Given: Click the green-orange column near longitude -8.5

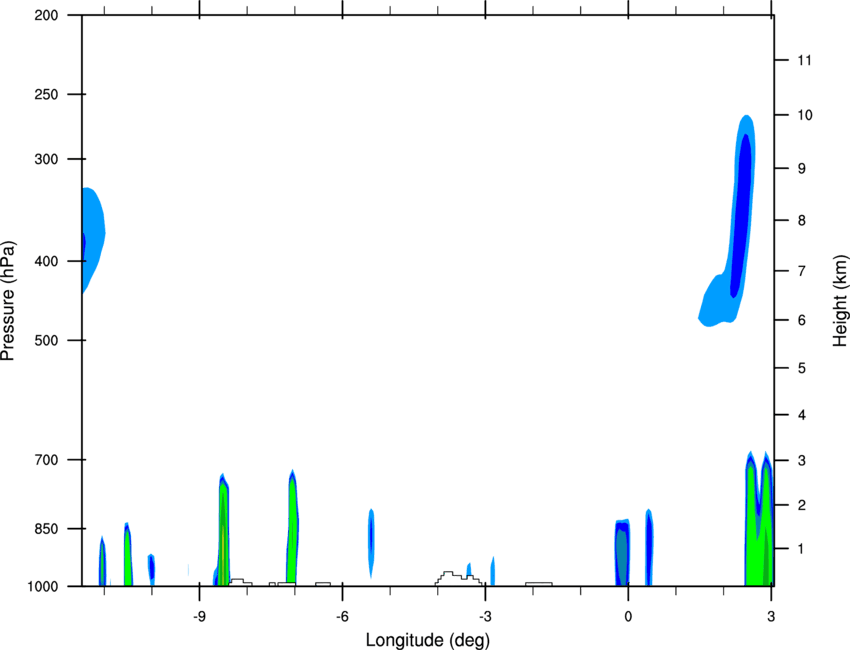Looking at the screenshot, I should (223, 531).
